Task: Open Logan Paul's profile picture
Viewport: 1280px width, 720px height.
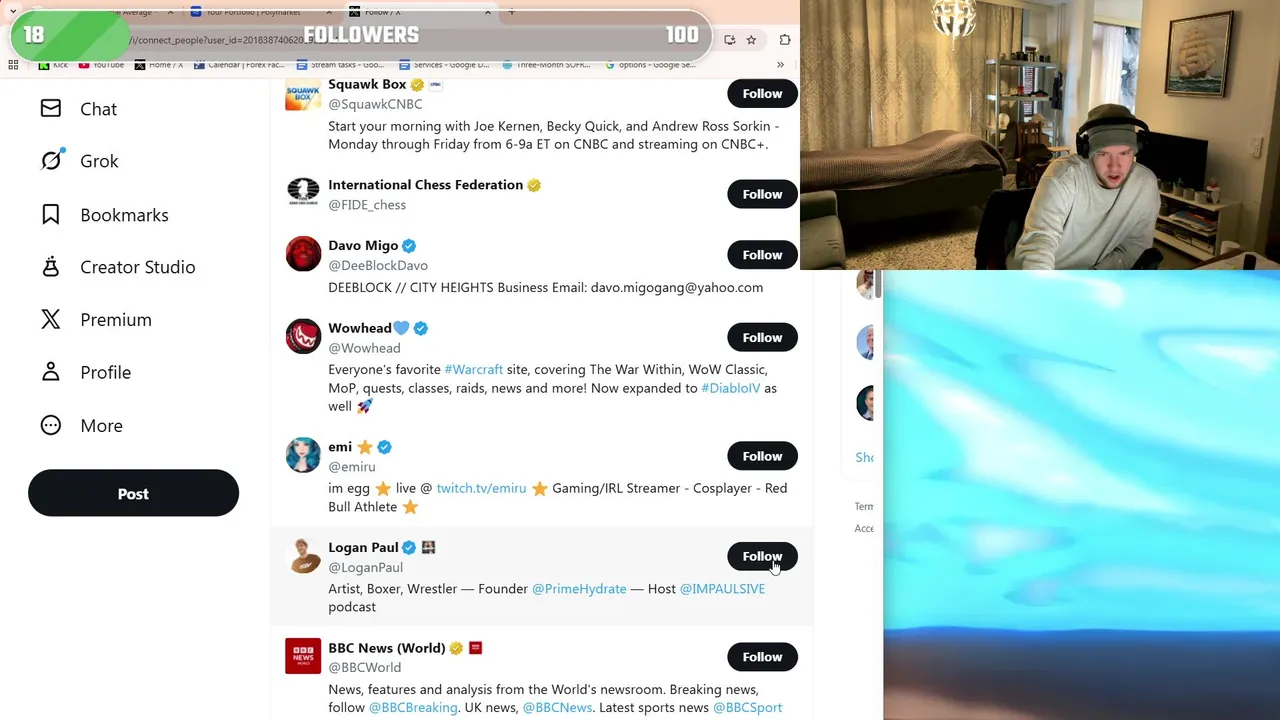Action: pyautogui.click(x=303, y=555)
